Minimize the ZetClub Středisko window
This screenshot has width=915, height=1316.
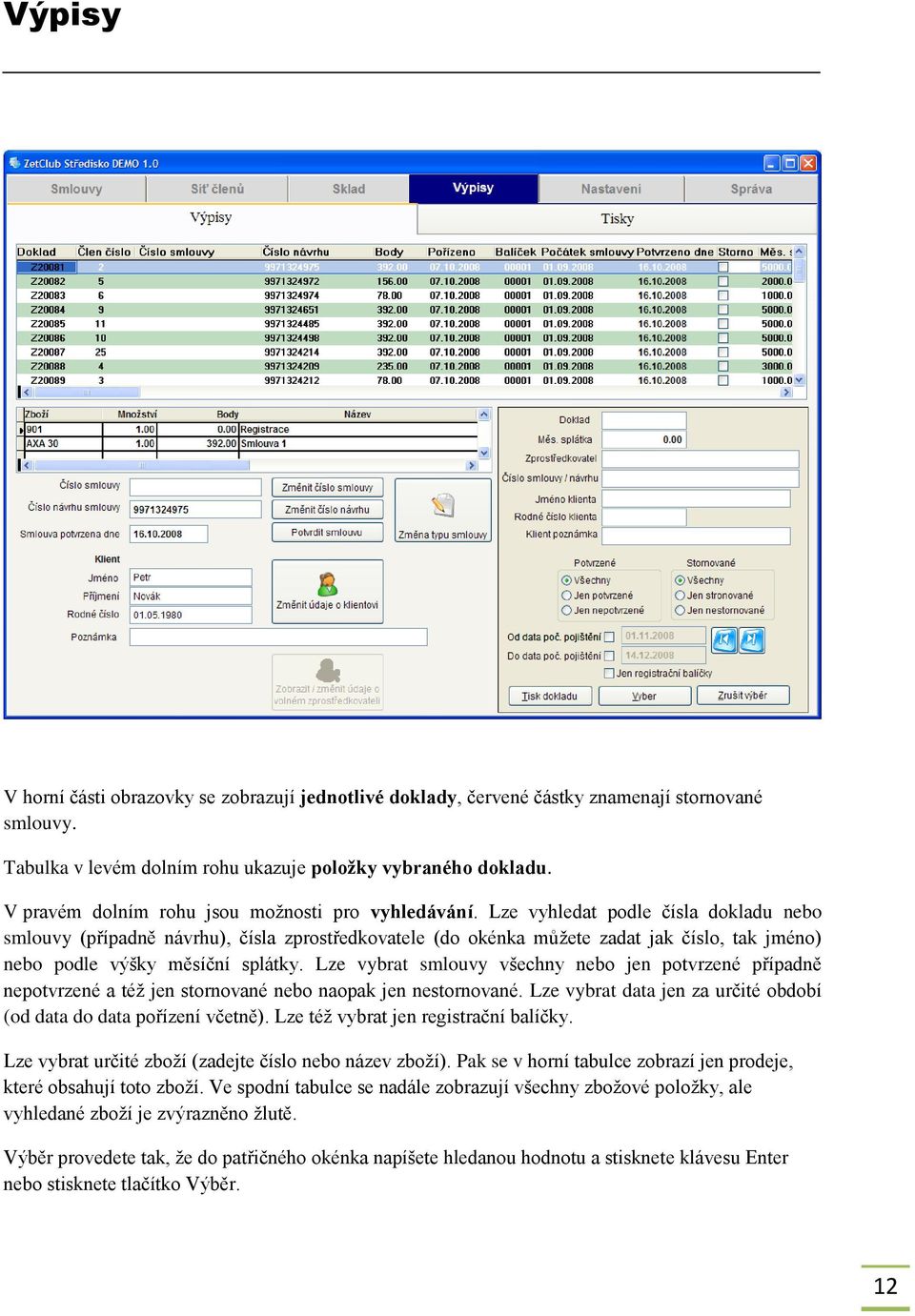pyautogui.click(x=772, y=163)
